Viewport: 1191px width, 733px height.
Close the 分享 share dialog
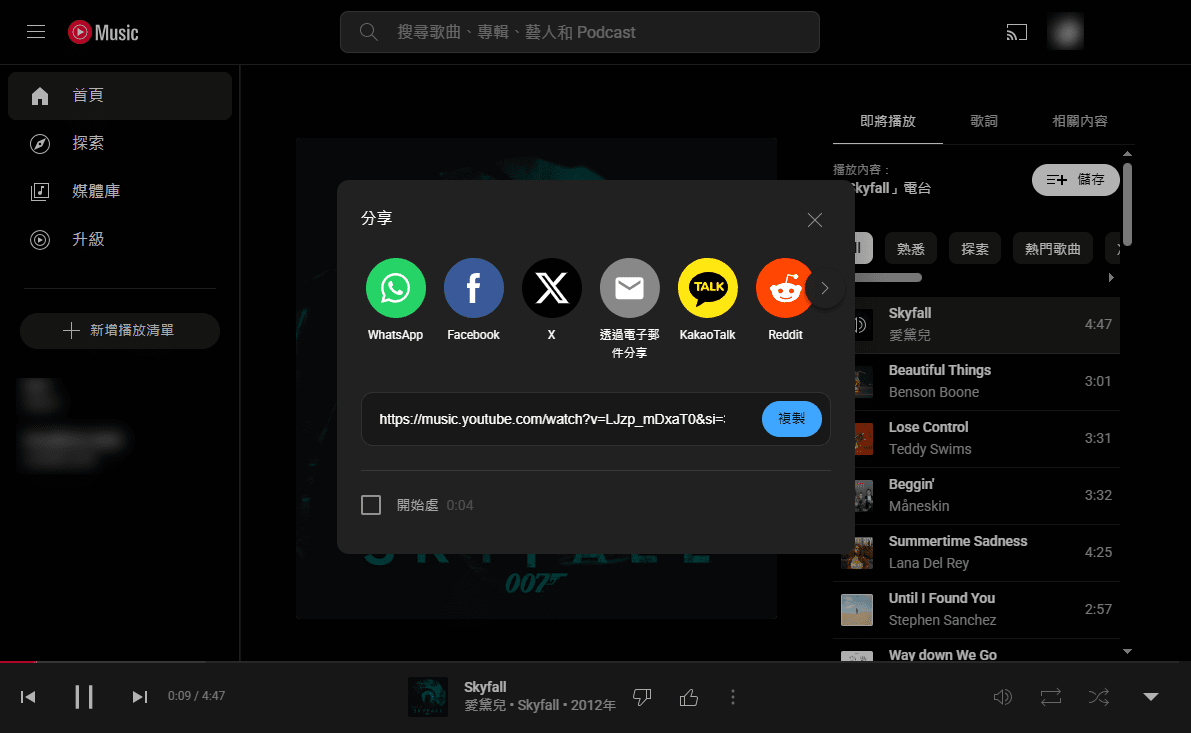click(x=815, y=220)
